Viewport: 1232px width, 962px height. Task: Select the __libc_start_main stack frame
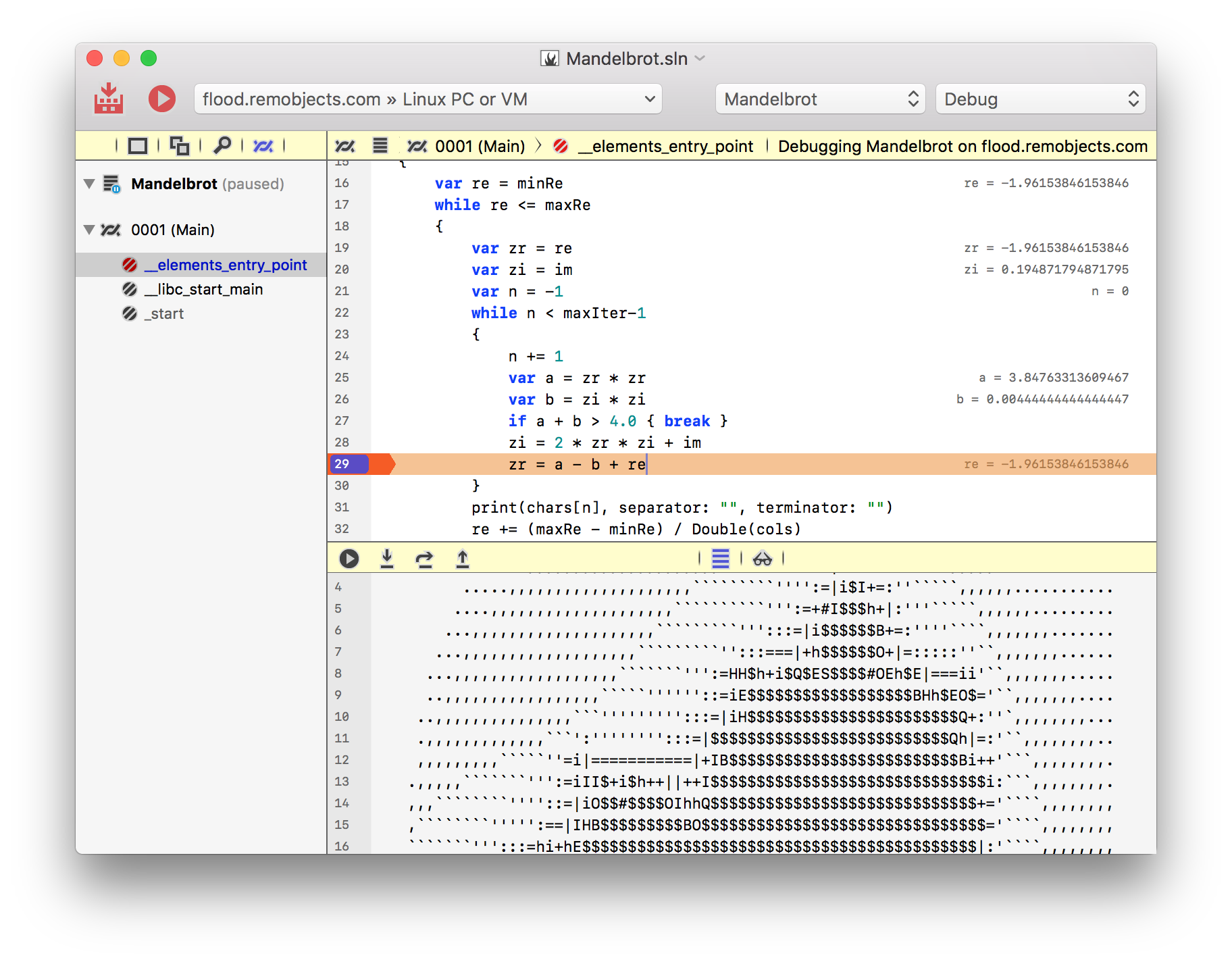point(201,289)
